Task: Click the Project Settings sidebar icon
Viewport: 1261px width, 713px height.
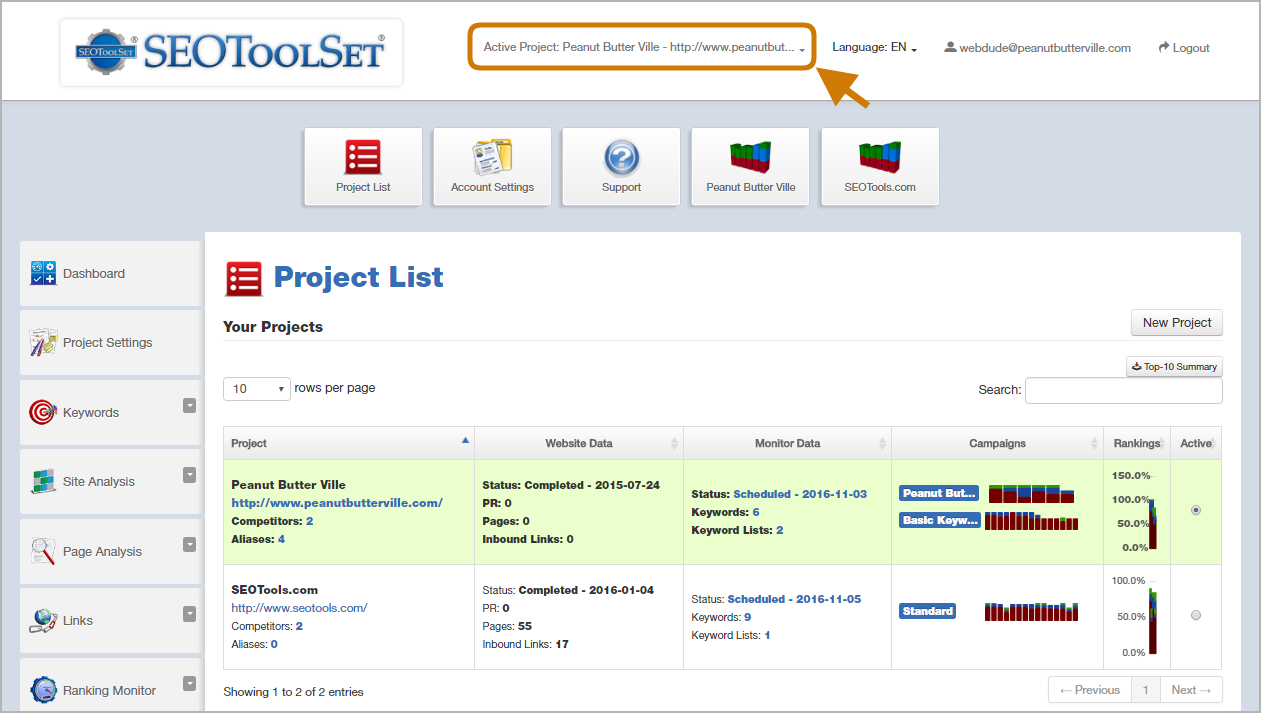Action: (43, 342)
